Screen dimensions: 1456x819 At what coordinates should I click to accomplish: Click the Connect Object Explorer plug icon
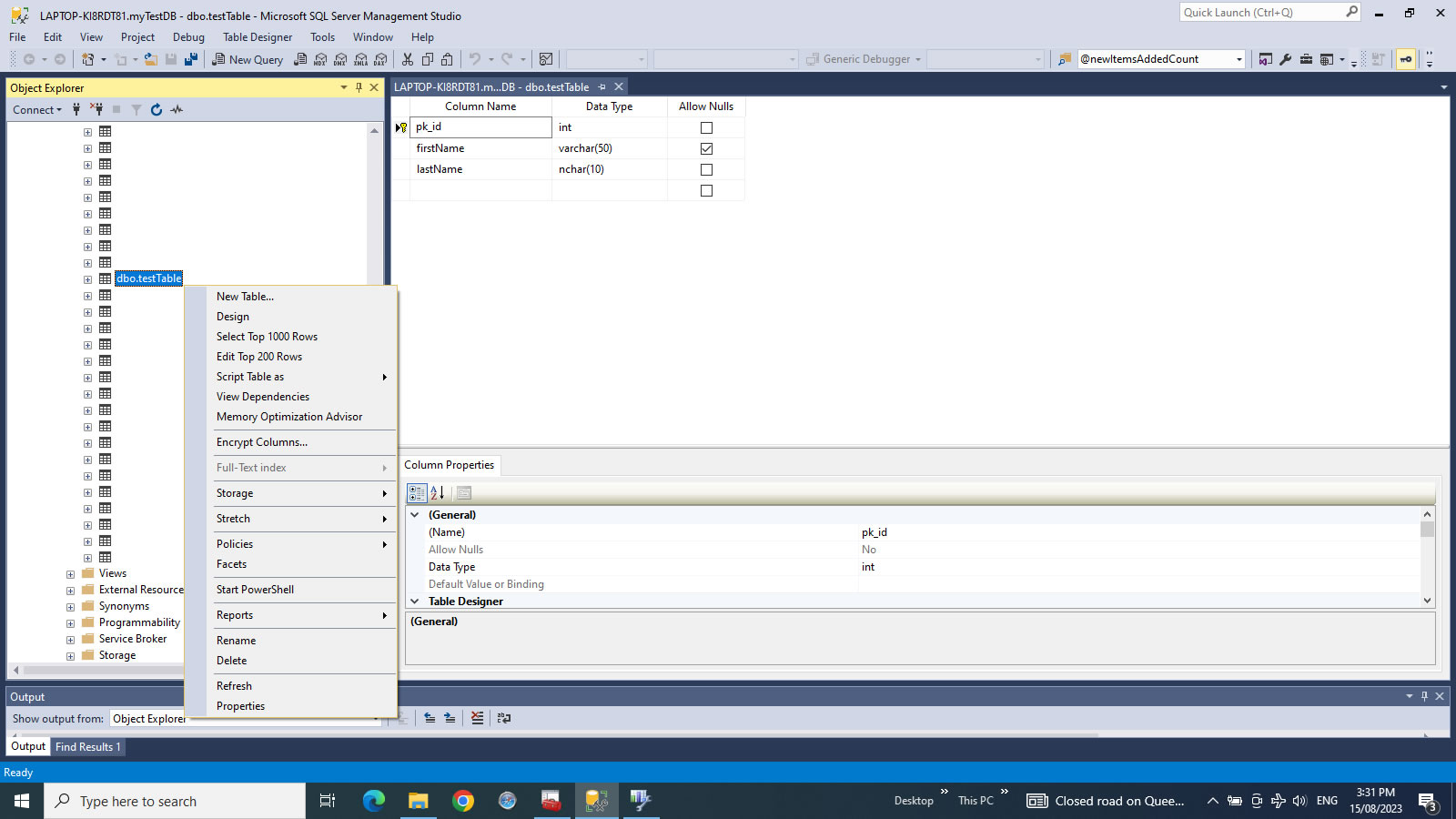(76, 109)
